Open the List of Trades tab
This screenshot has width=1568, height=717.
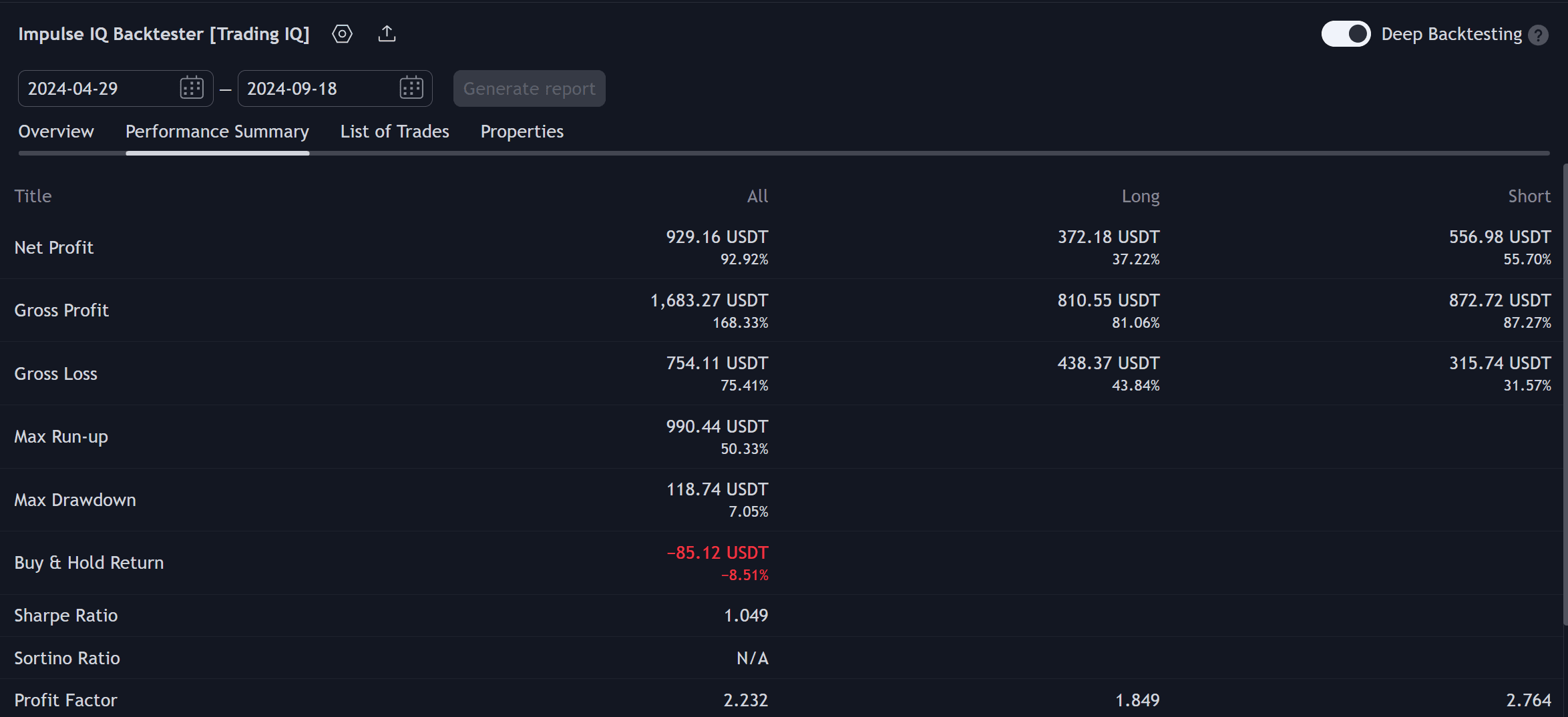tap(395, 132)
